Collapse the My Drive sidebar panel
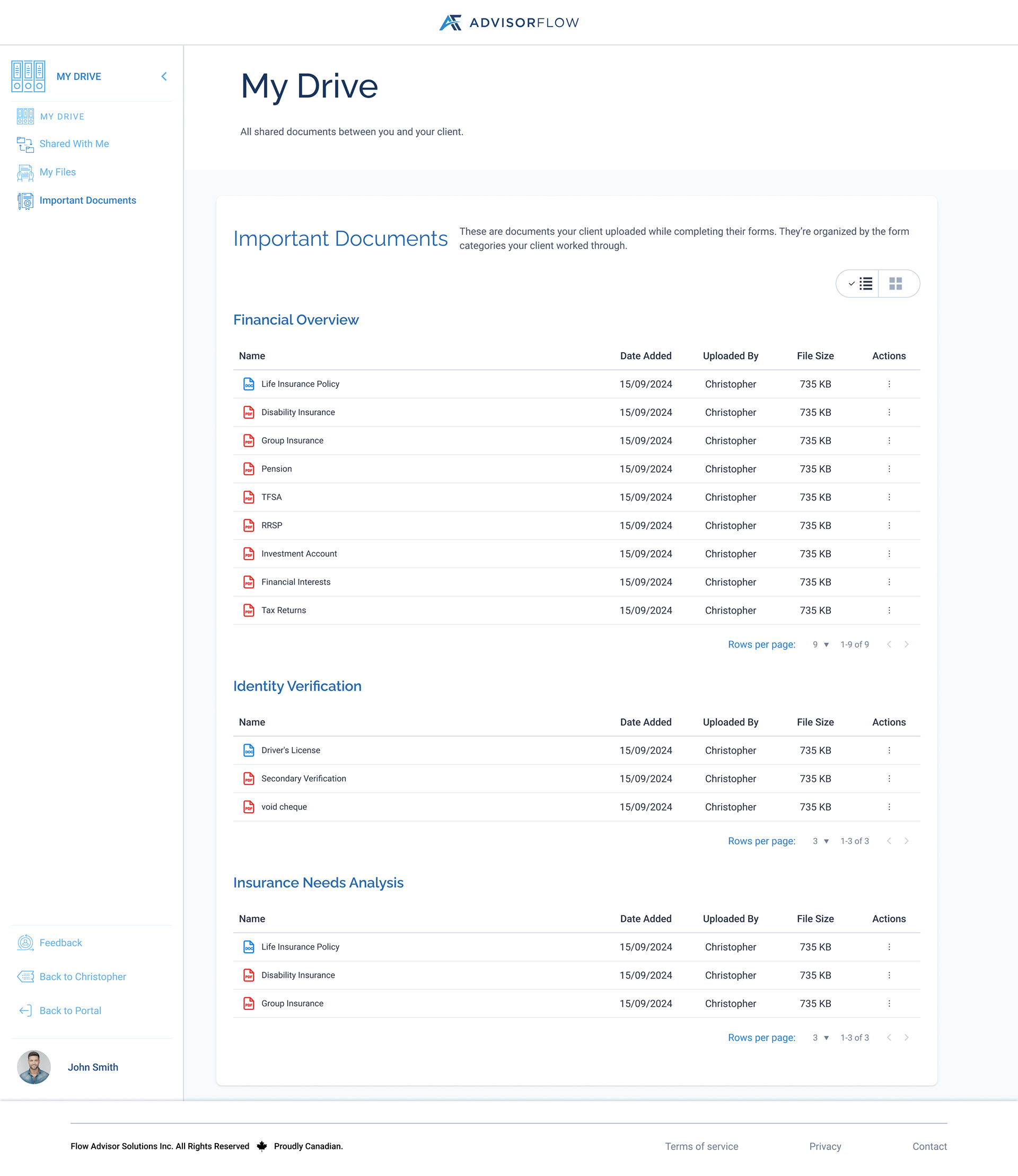This screenshot has height=1176, width=1018. [x=164, y=76]
